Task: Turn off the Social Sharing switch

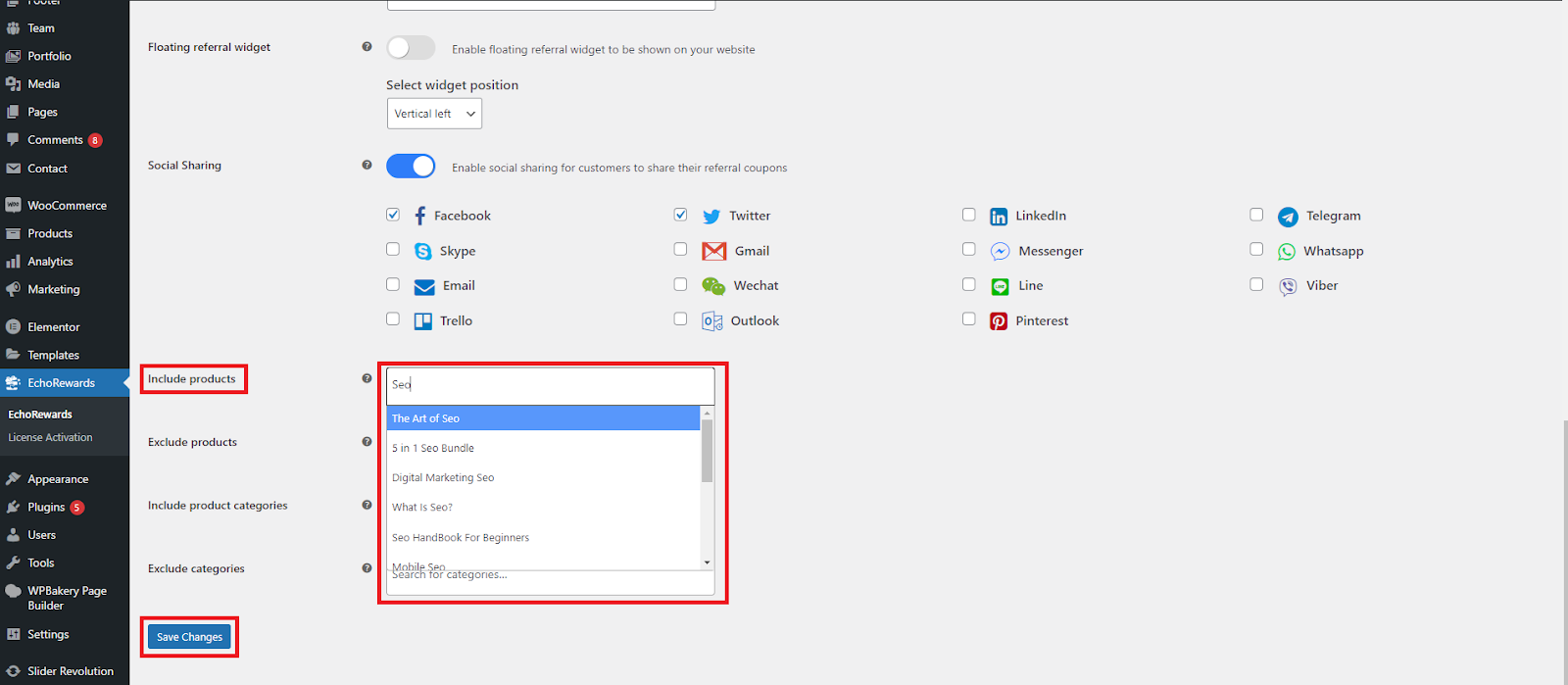Action: 411,167
